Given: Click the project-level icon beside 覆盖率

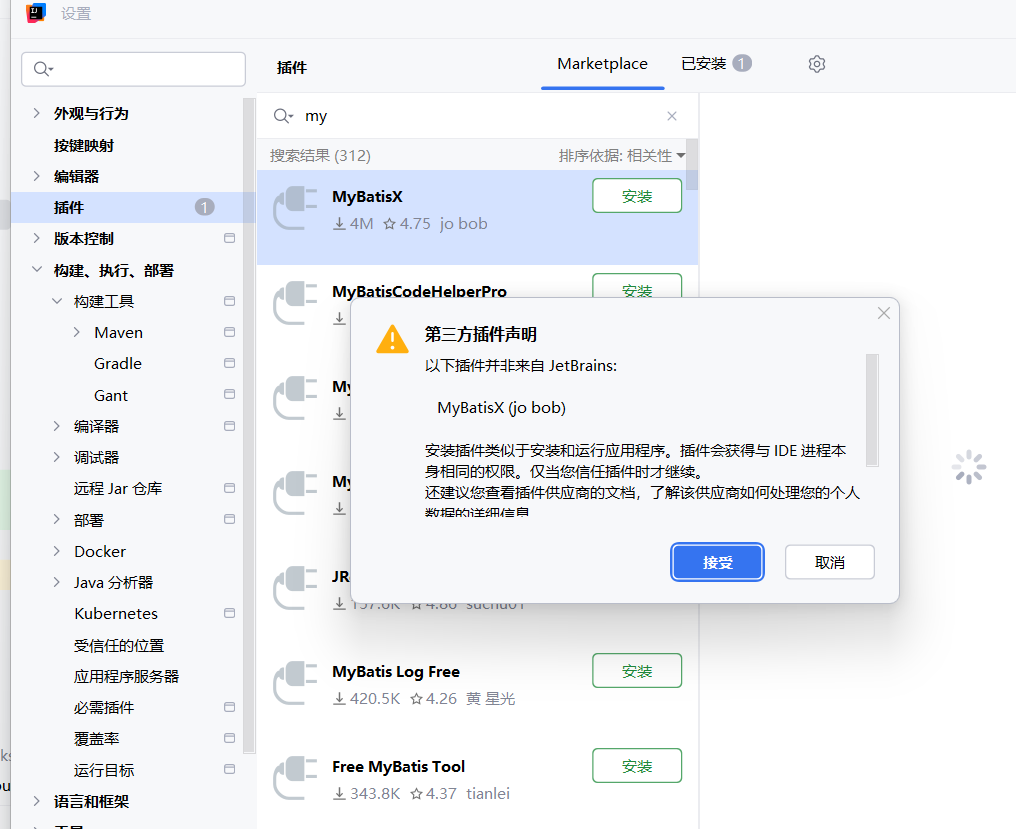Looking at the screenshot, I should tap(229, 738).
